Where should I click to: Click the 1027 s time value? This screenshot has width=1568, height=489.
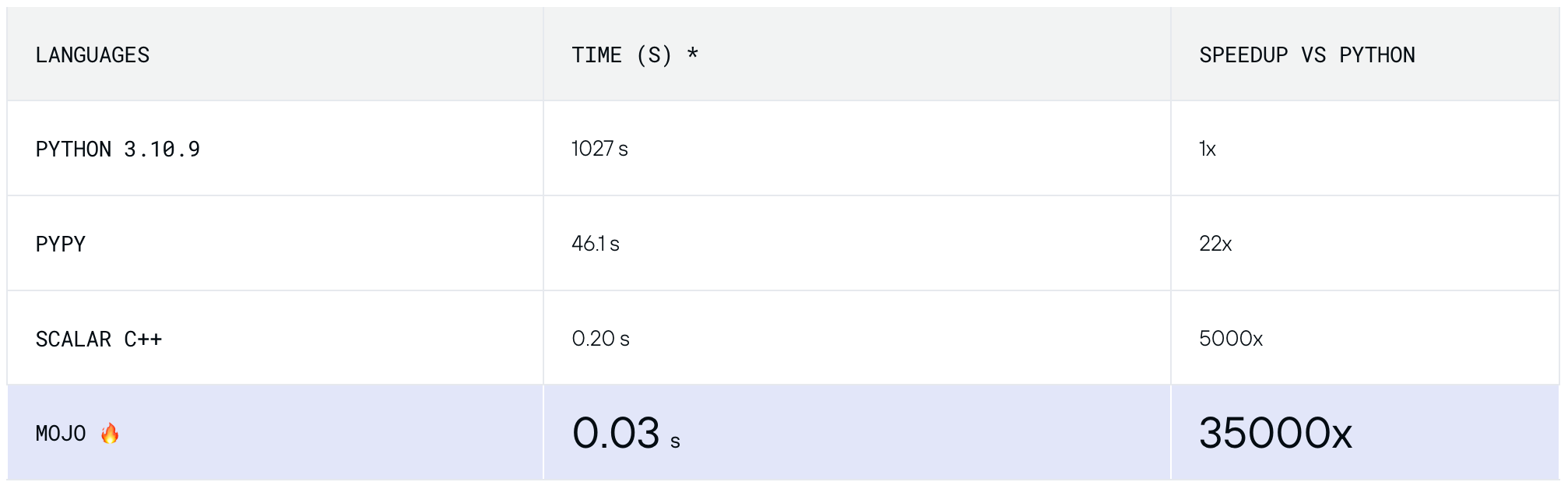[599, 149]
